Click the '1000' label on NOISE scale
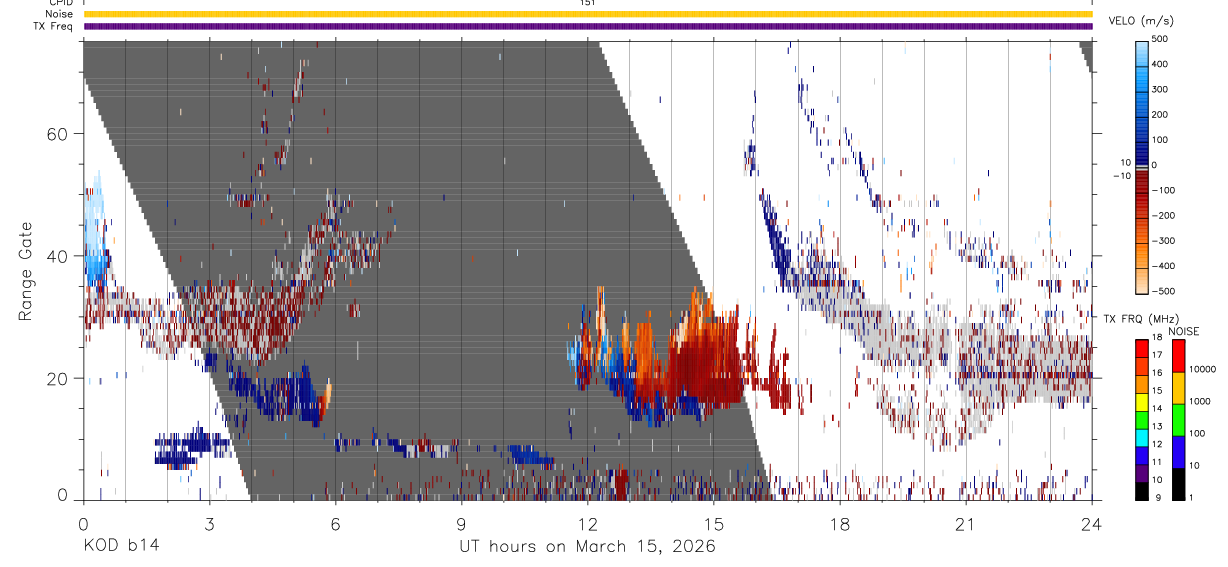The image size is (1228, 567). (1200, 402)
